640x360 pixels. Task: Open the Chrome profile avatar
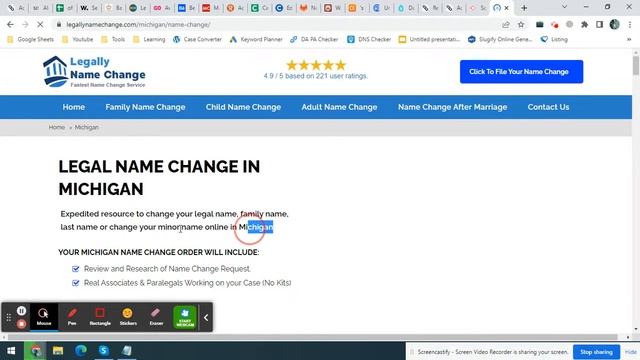click(614, 24)
